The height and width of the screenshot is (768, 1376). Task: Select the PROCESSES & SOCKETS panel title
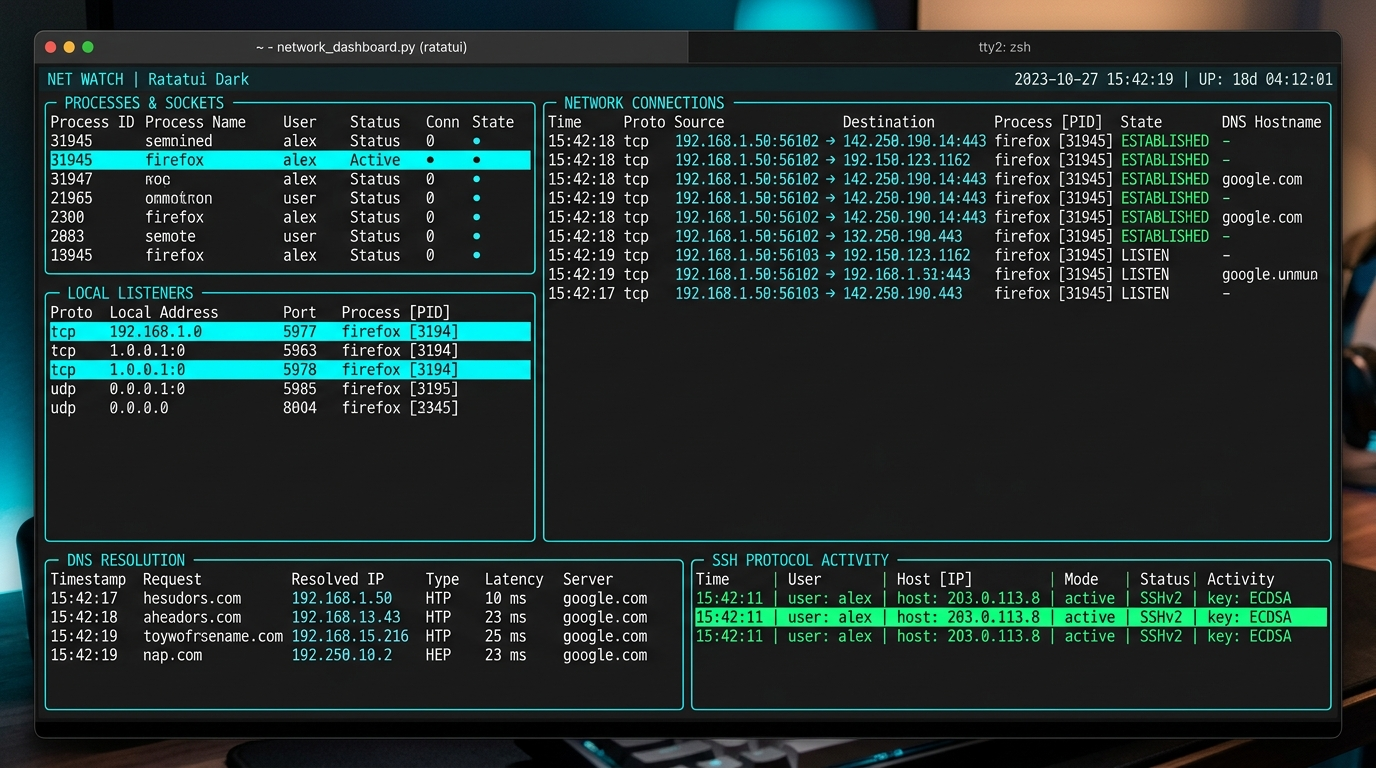click(x=144, y=103)
